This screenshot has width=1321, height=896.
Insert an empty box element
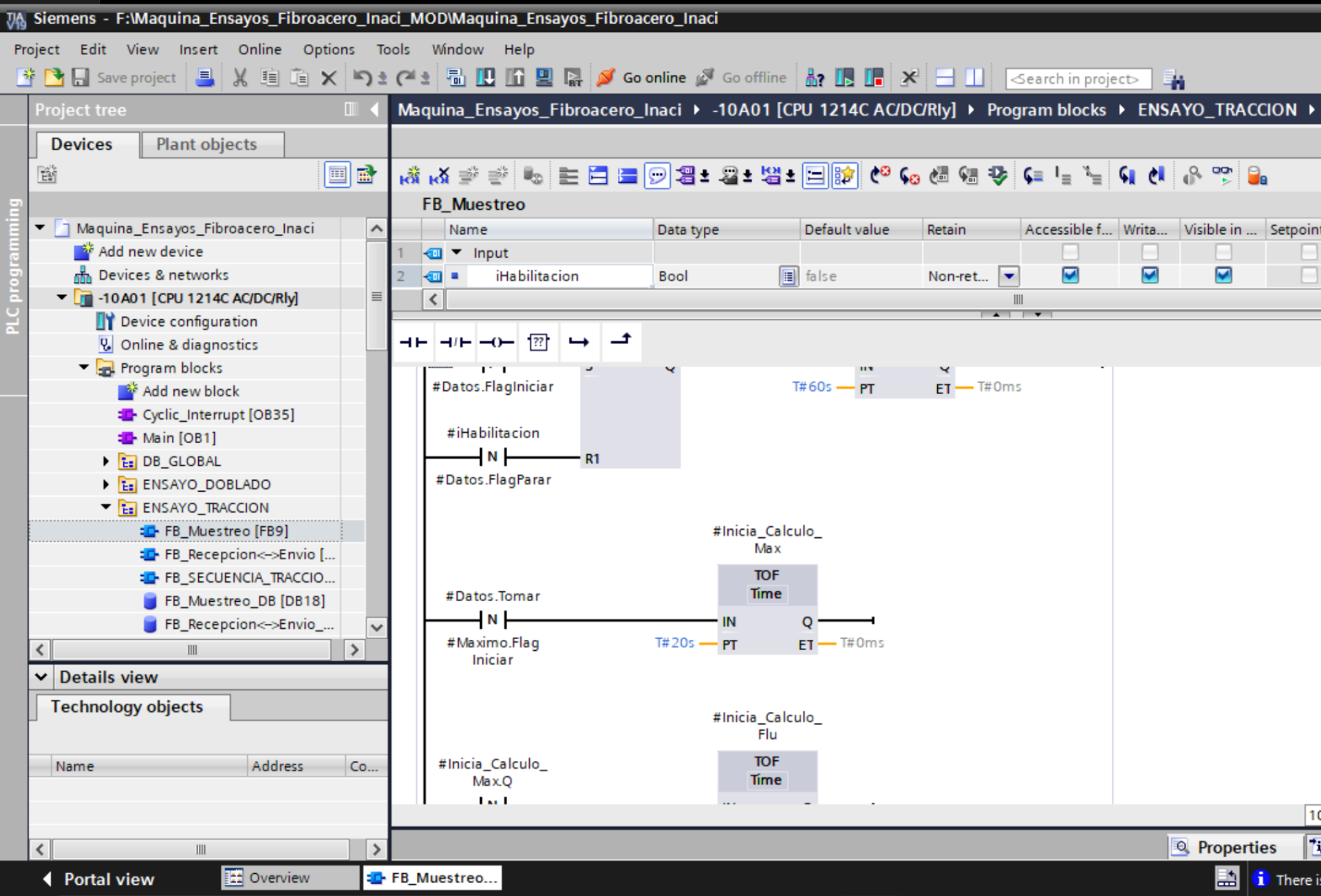[x=538, y=342]
